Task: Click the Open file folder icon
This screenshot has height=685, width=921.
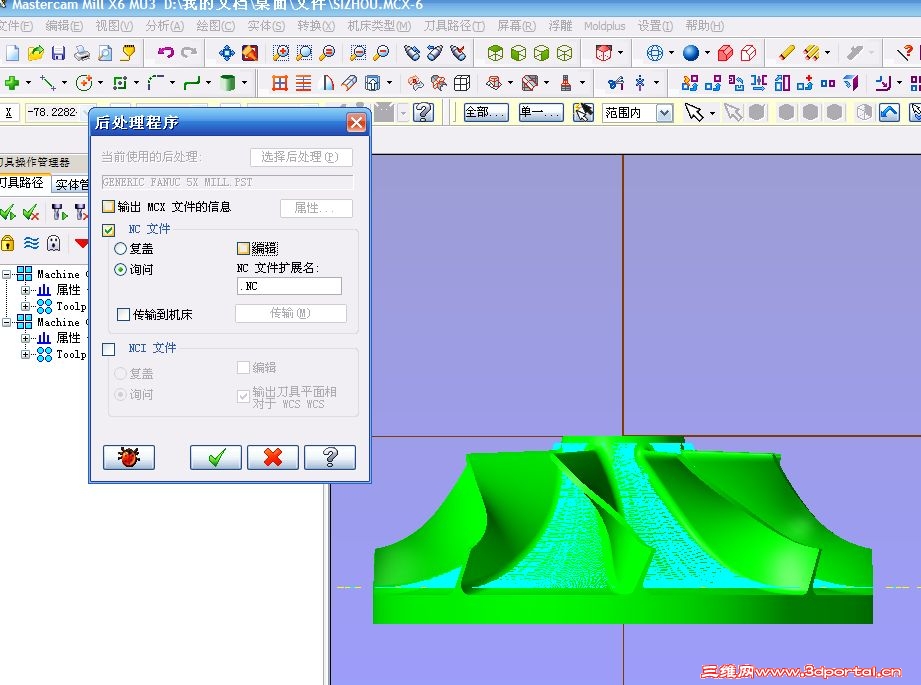Action: pyautogui.click(x=35, y=53)
